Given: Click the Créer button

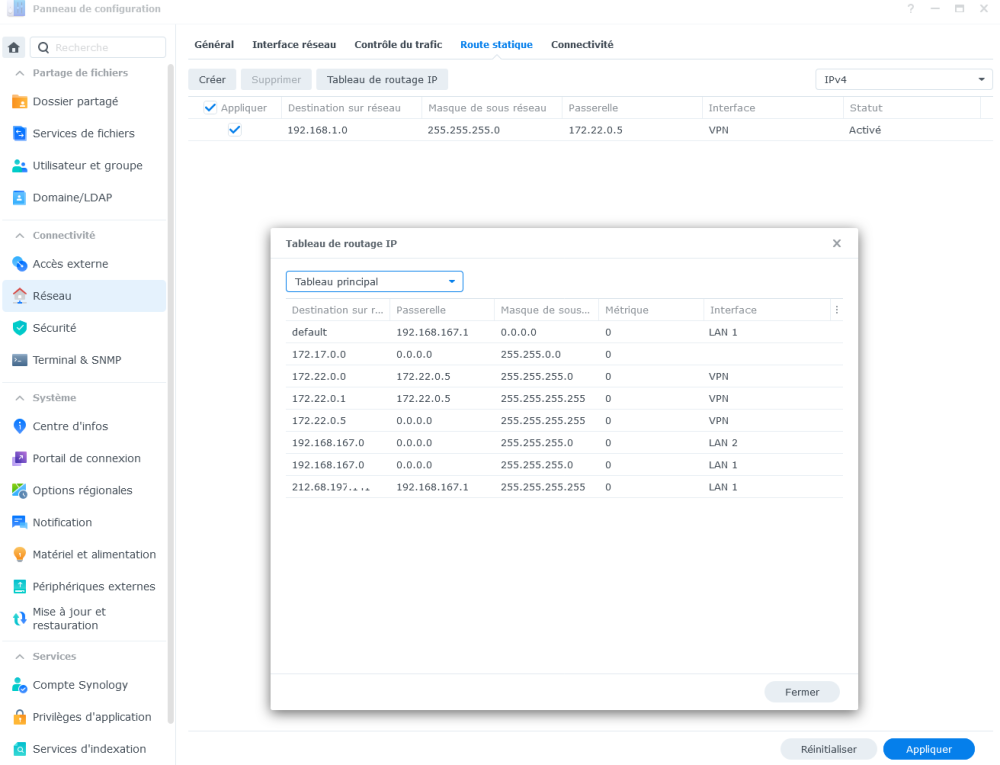Looking at the screenshot, I should pos(212,80).
